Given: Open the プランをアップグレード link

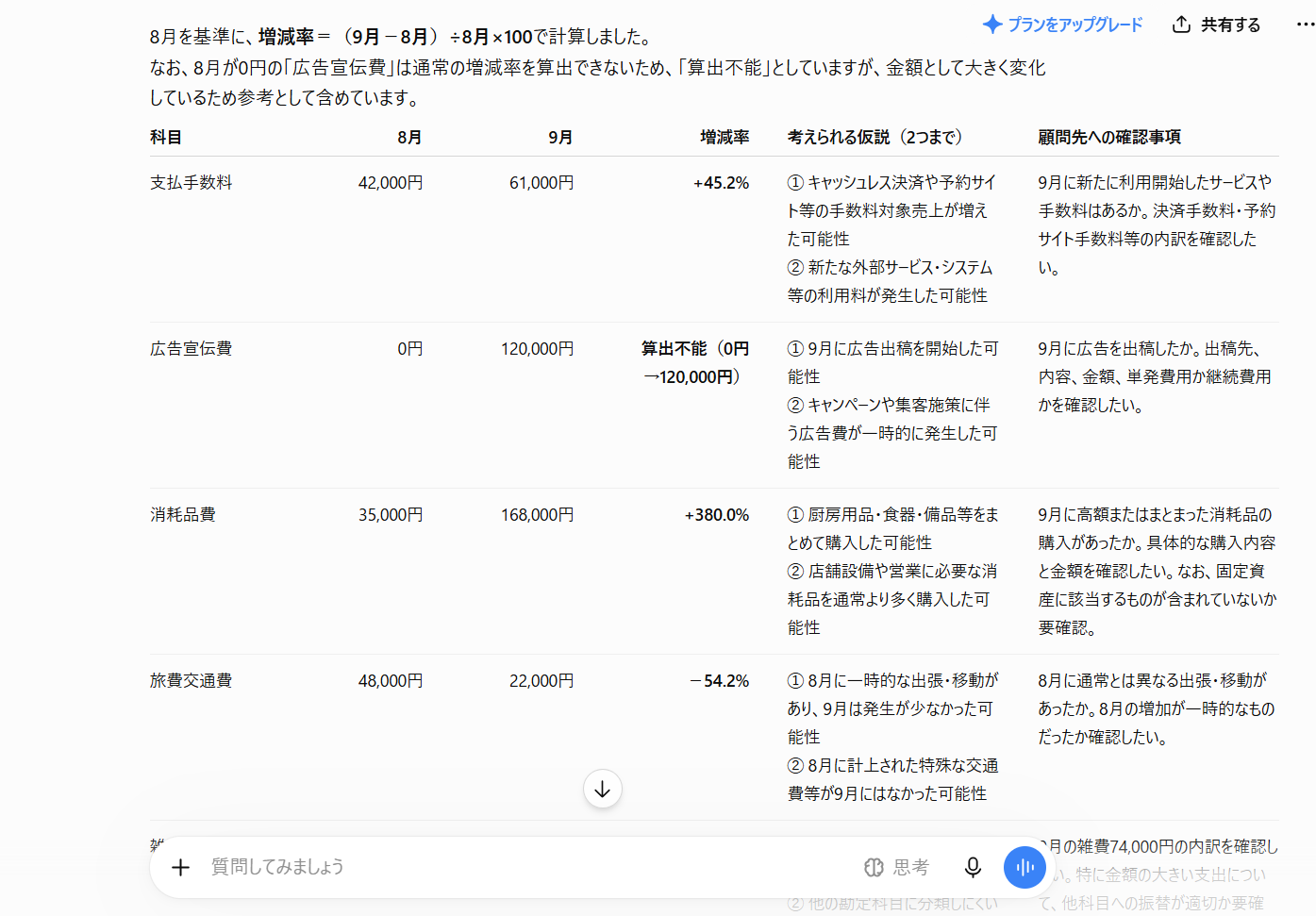Looking at the screenshot, I should (1074, 25).
